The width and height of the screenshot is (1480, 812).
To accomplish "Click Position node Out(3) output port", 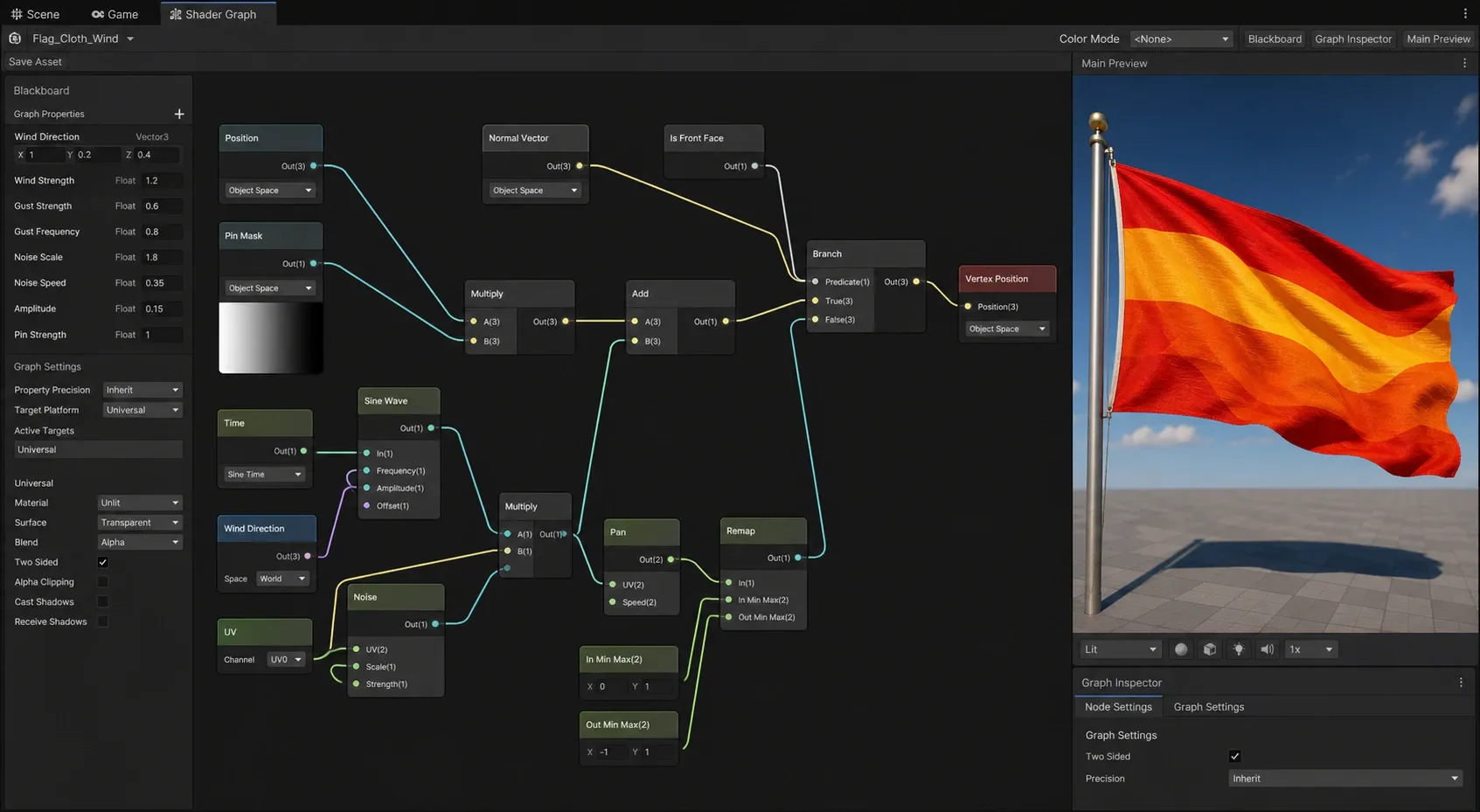I will click(x=313, y=166).
